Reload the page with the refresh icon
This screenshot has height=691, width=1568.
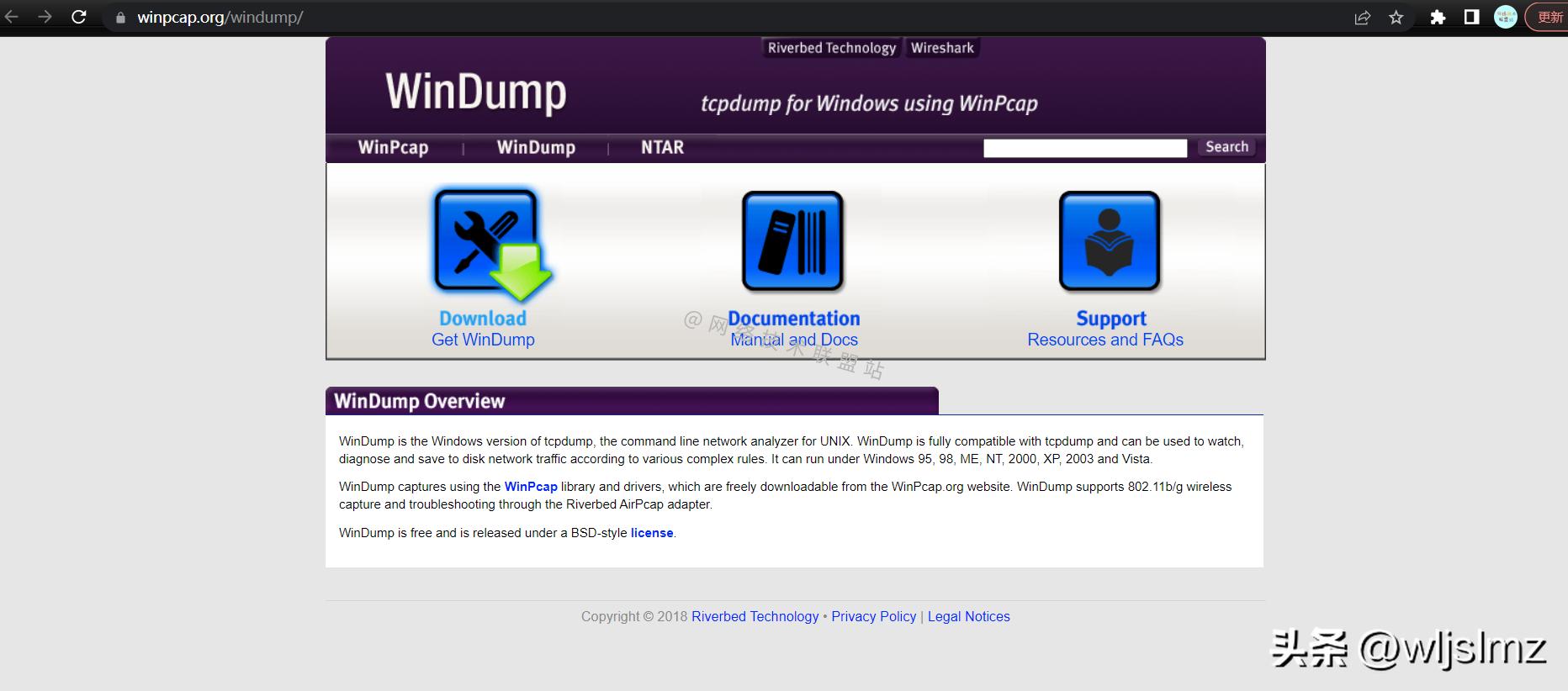coord(79,17)
